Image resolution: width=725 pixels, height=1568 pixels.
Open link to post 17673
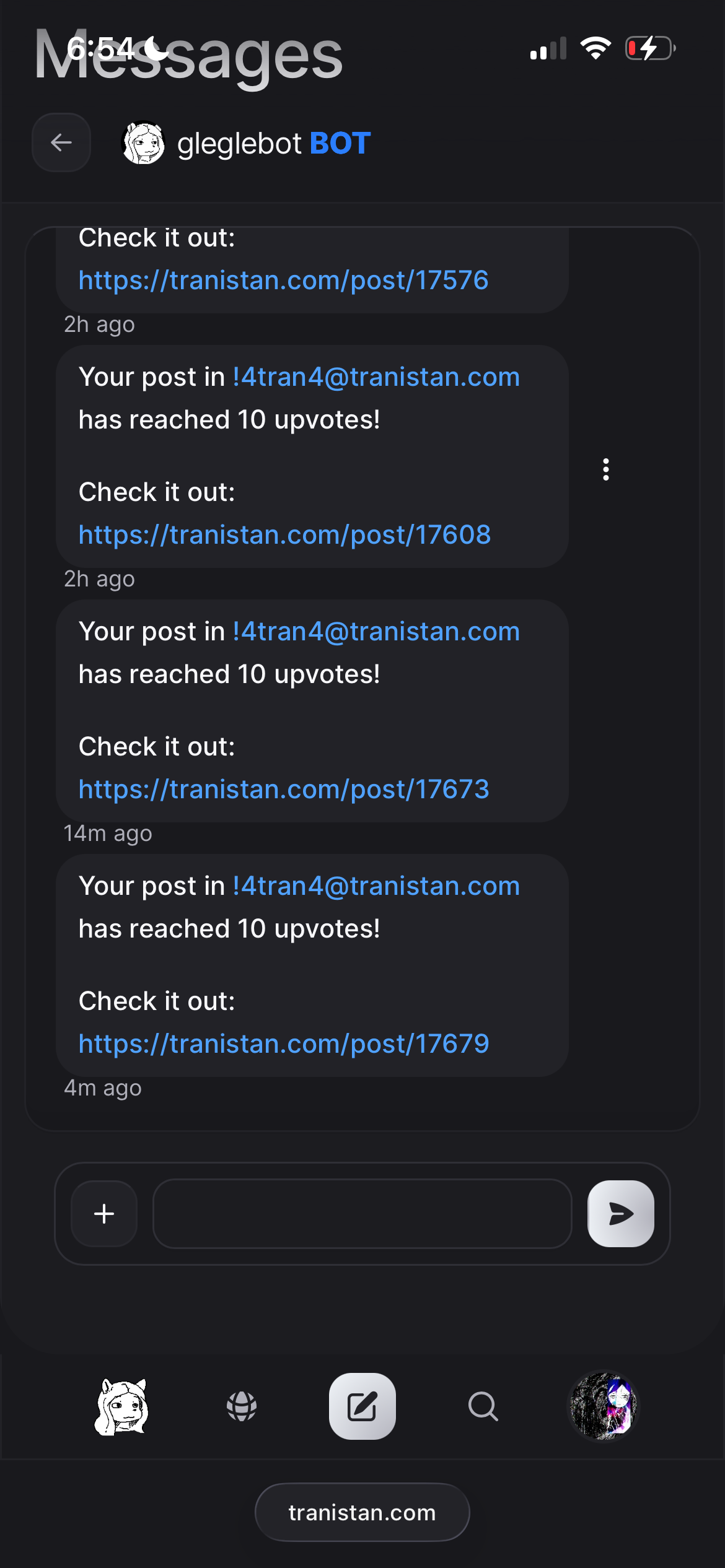(284, 790)
